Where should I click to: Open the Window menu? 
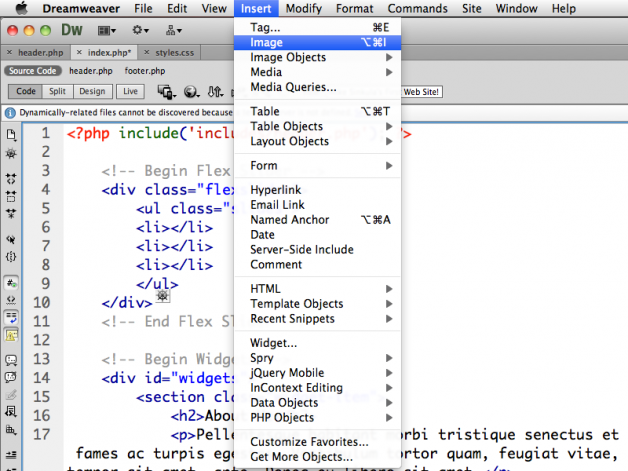[516, 8]
